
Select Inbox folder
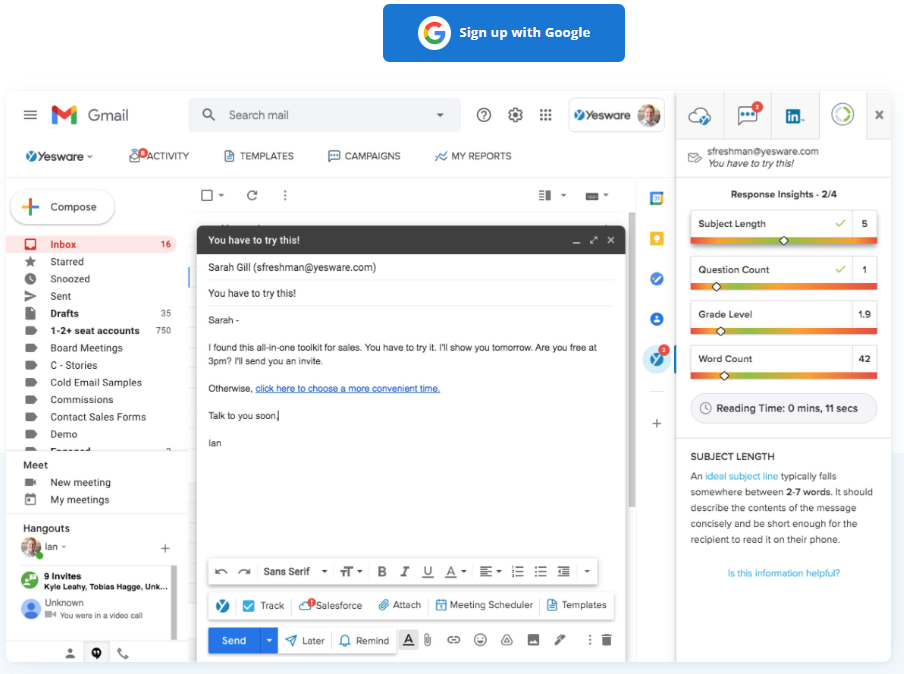point(91,244)
